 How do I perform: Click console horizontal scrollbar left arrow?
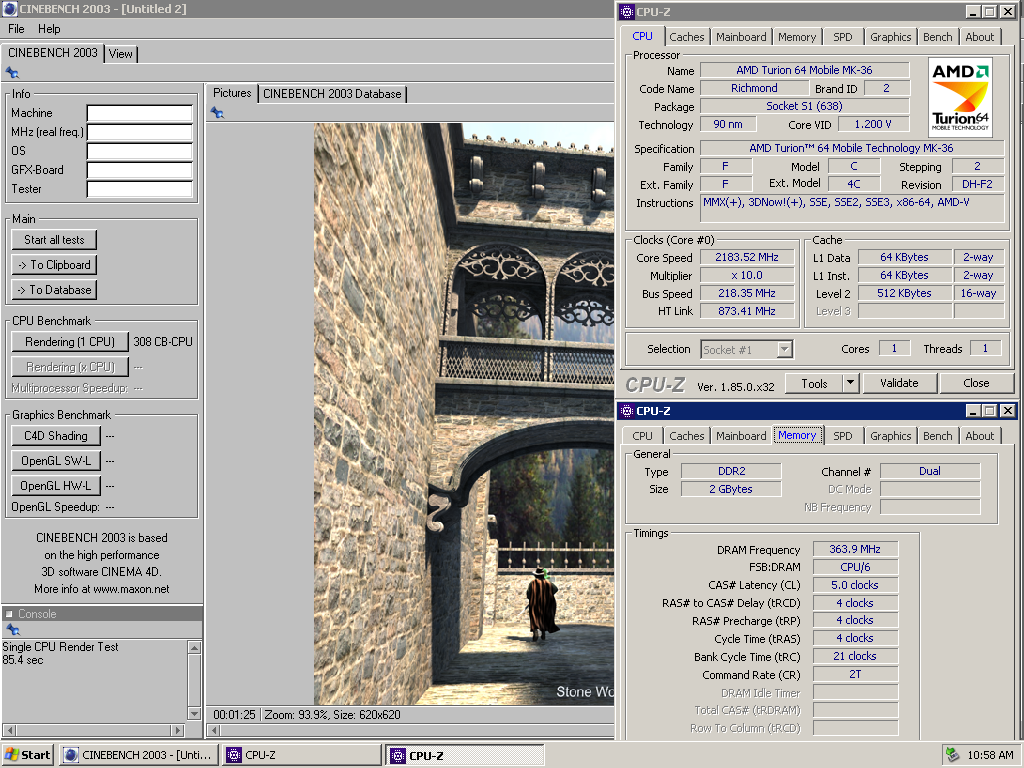[x=8, y=729]
